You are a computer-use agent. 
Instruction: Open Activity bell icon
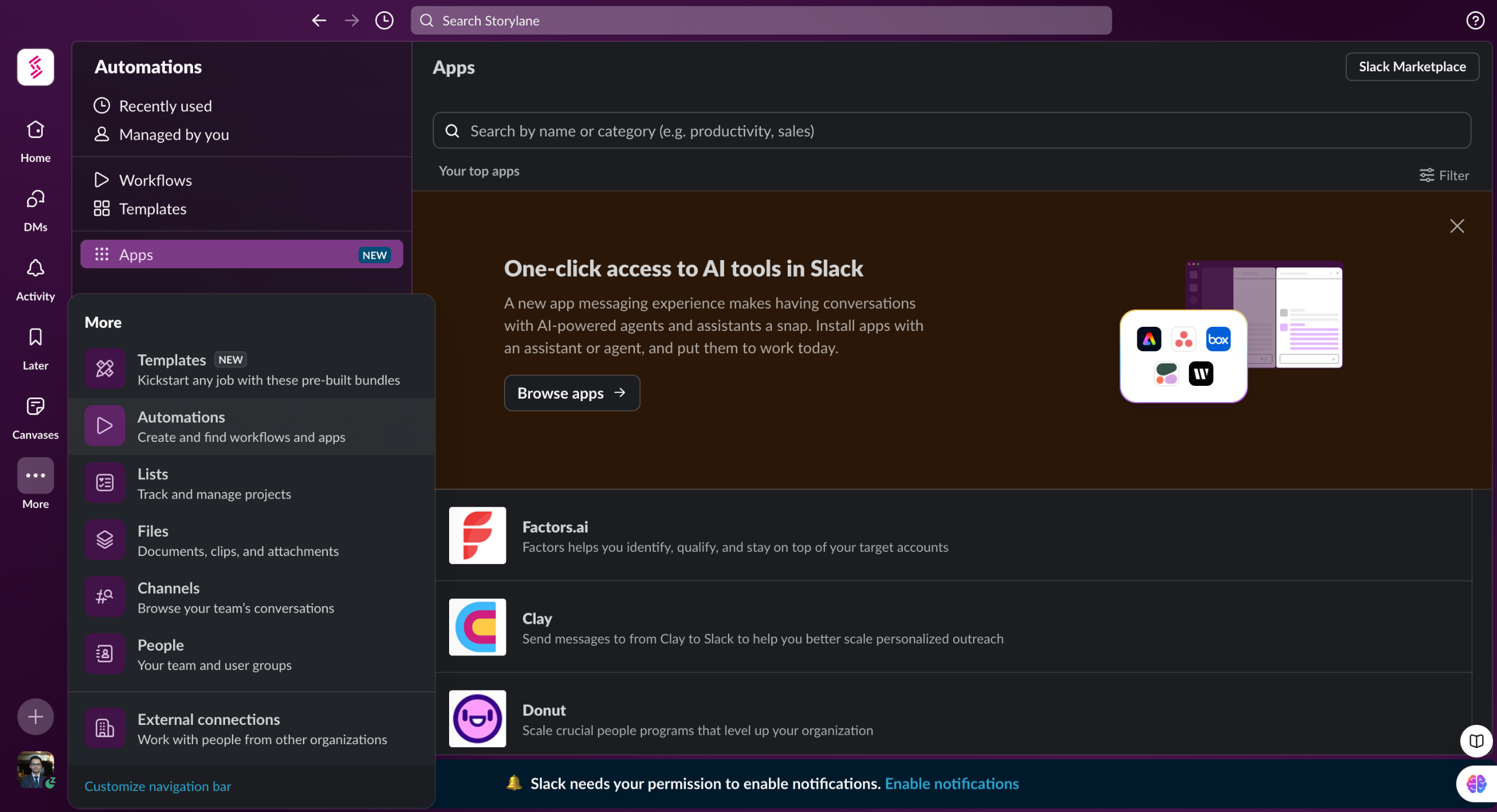click(x=36, y=268)
